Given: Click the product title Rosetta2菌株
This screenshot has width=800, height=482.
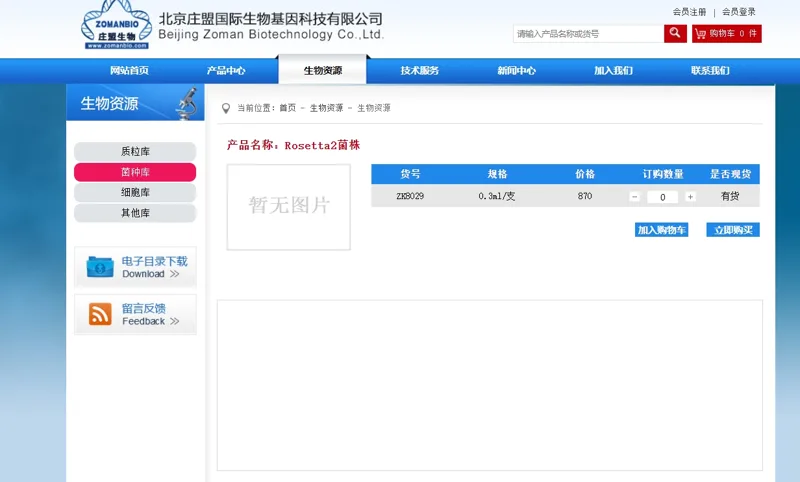Looking at the screenshot, I should [x=322, y=145].
